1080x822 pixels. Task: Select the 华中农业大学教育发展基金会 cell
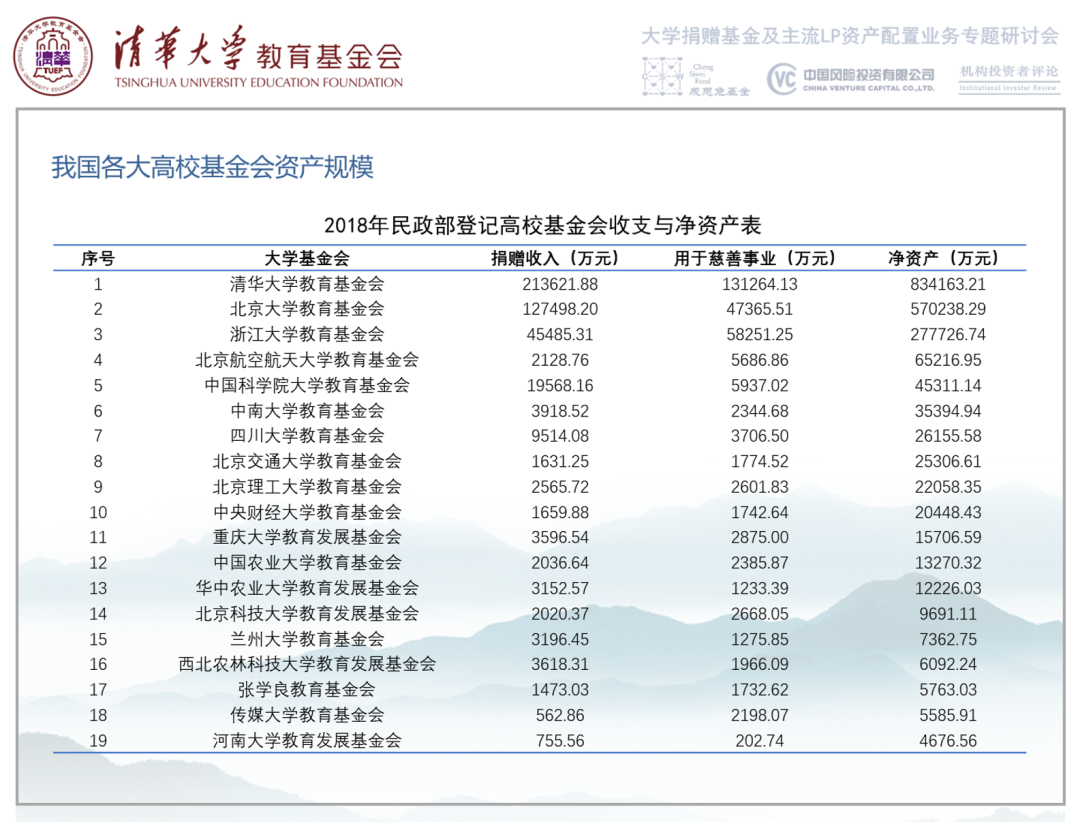307,588
